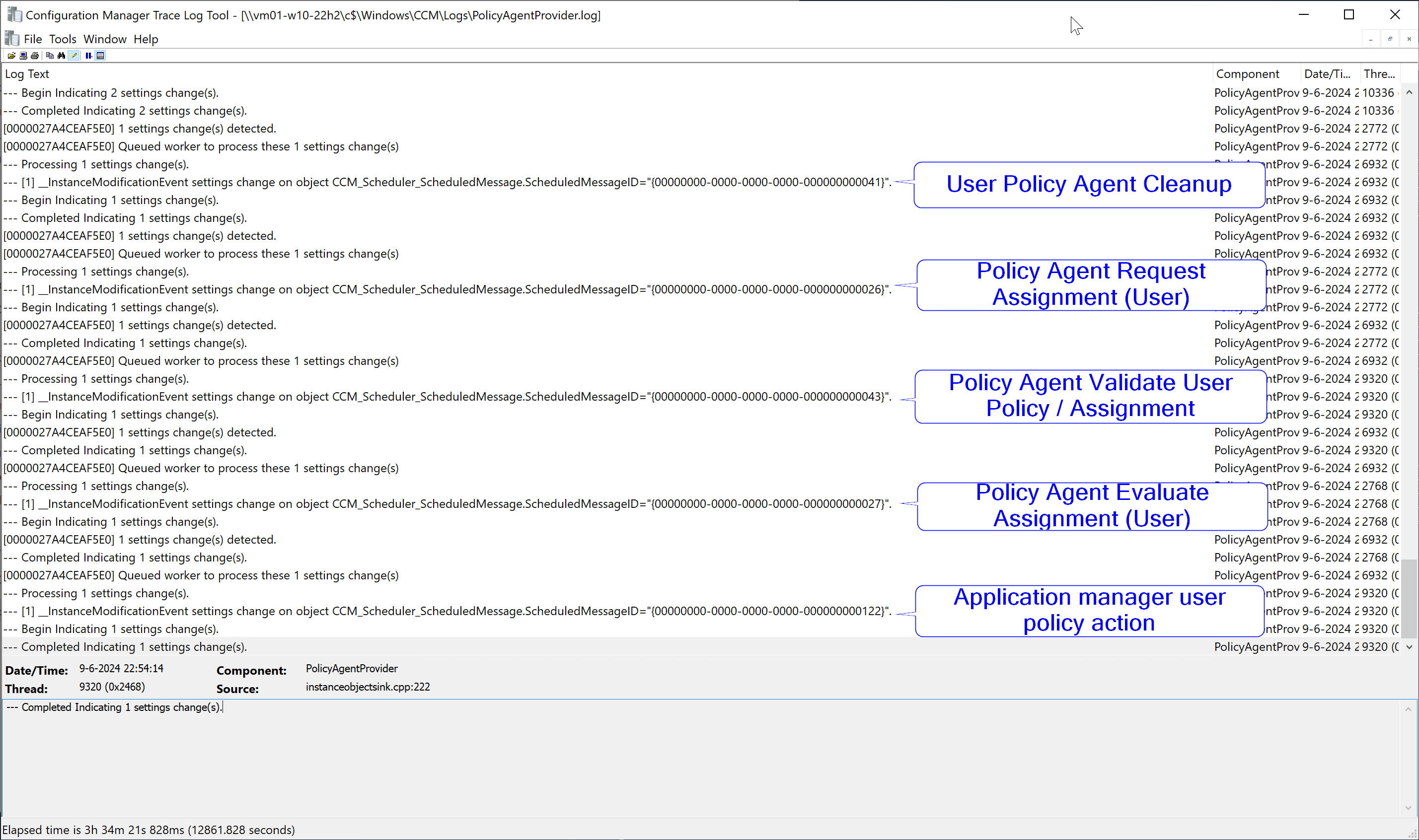Click the log list vertical scrollbar thumb
This screenshot has width=1419, height=840.
click(x=1409, y=598)
